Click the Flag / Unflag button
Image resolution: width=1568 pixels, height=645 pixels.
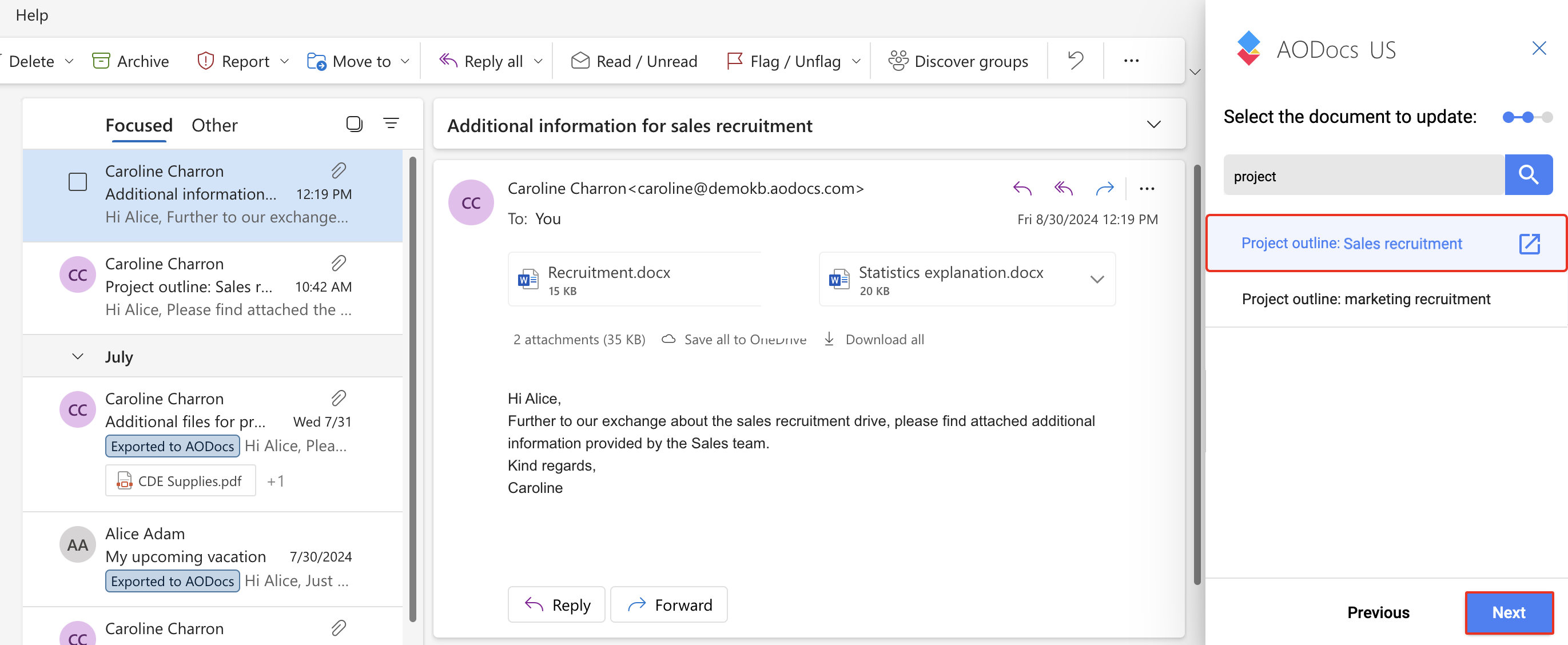coord(784,61)
